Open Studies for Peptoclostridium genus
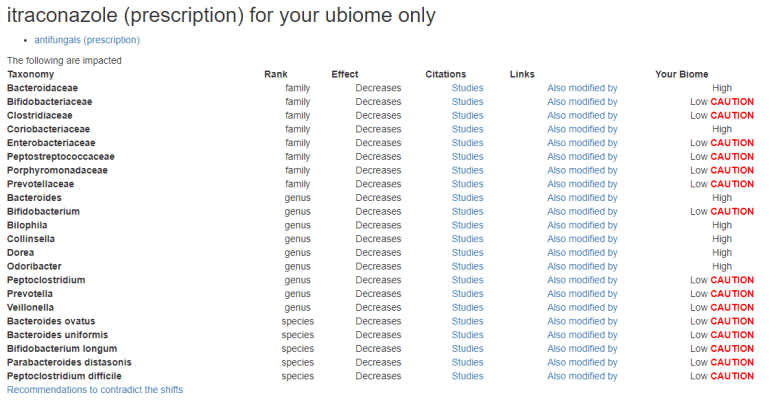Viewport: 776px width, 404px height. 467,281
